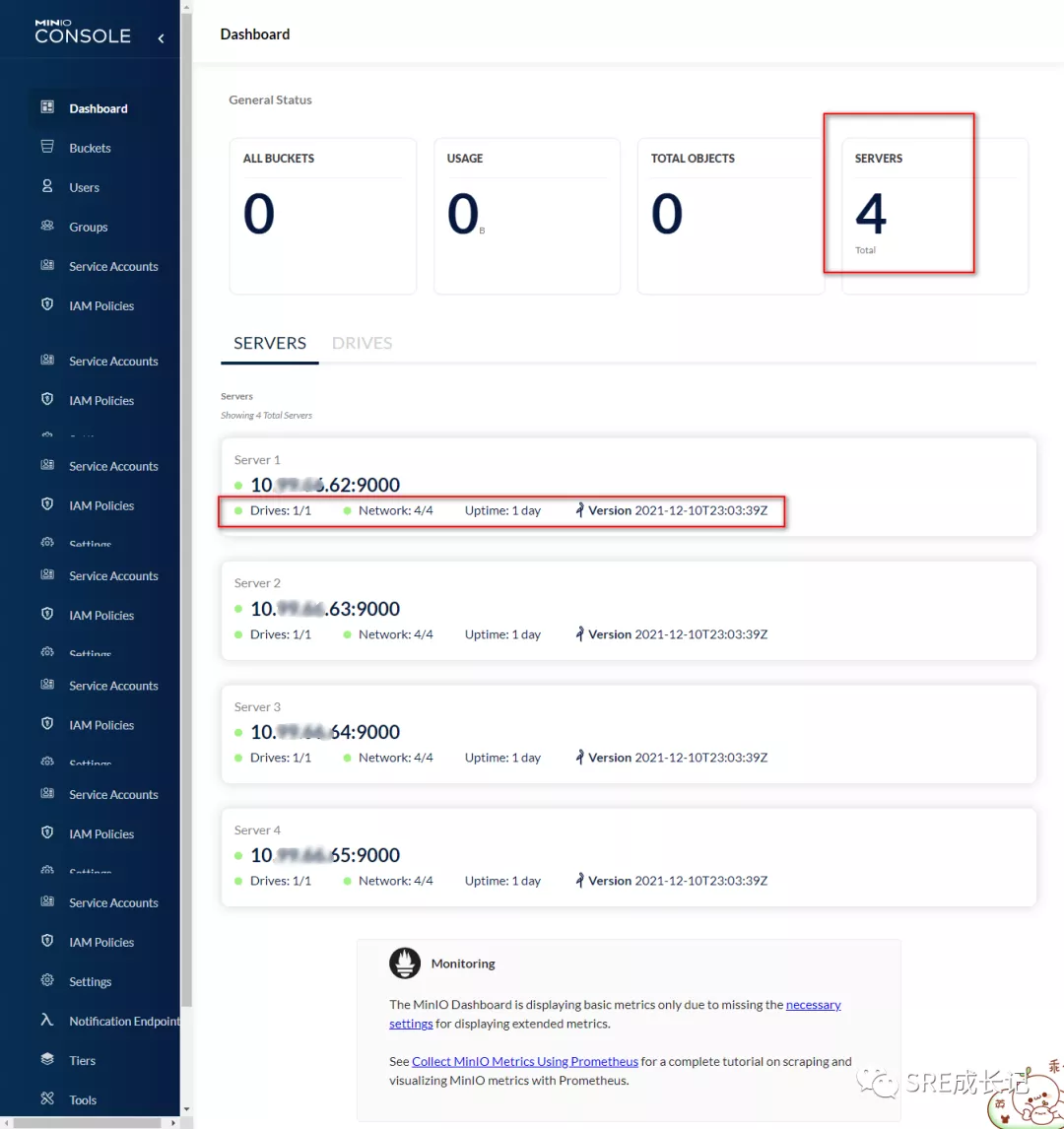The width and height of the screenshot is (1064, 1129).
Task: Click the Buckets icon in sidebar
Action: pos(47,147)
